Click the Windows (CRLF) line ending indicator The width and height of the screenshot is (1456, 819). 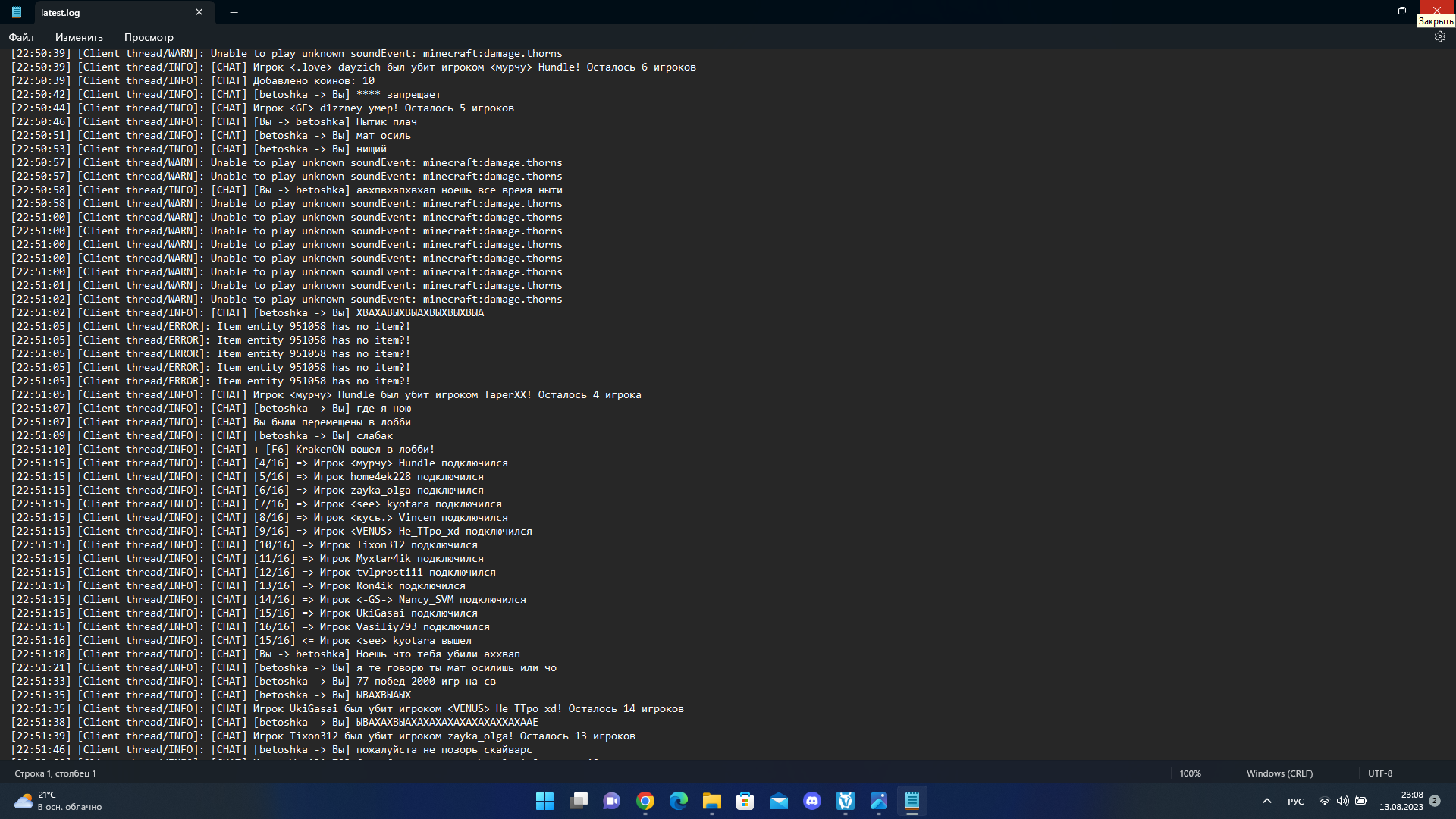1279,773
